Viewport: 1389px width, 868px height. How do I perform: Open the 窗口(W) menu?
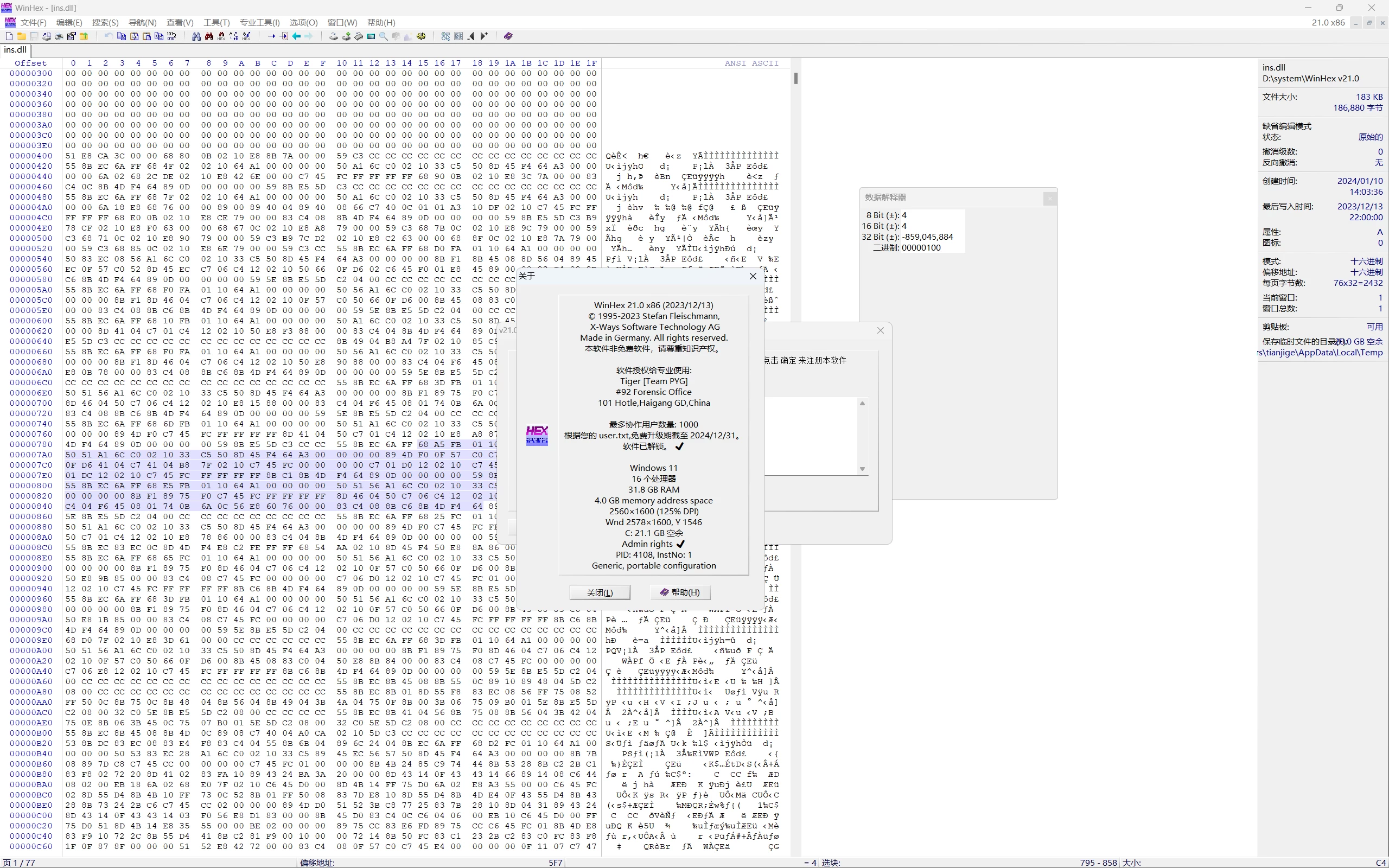(x=342, y=22)
